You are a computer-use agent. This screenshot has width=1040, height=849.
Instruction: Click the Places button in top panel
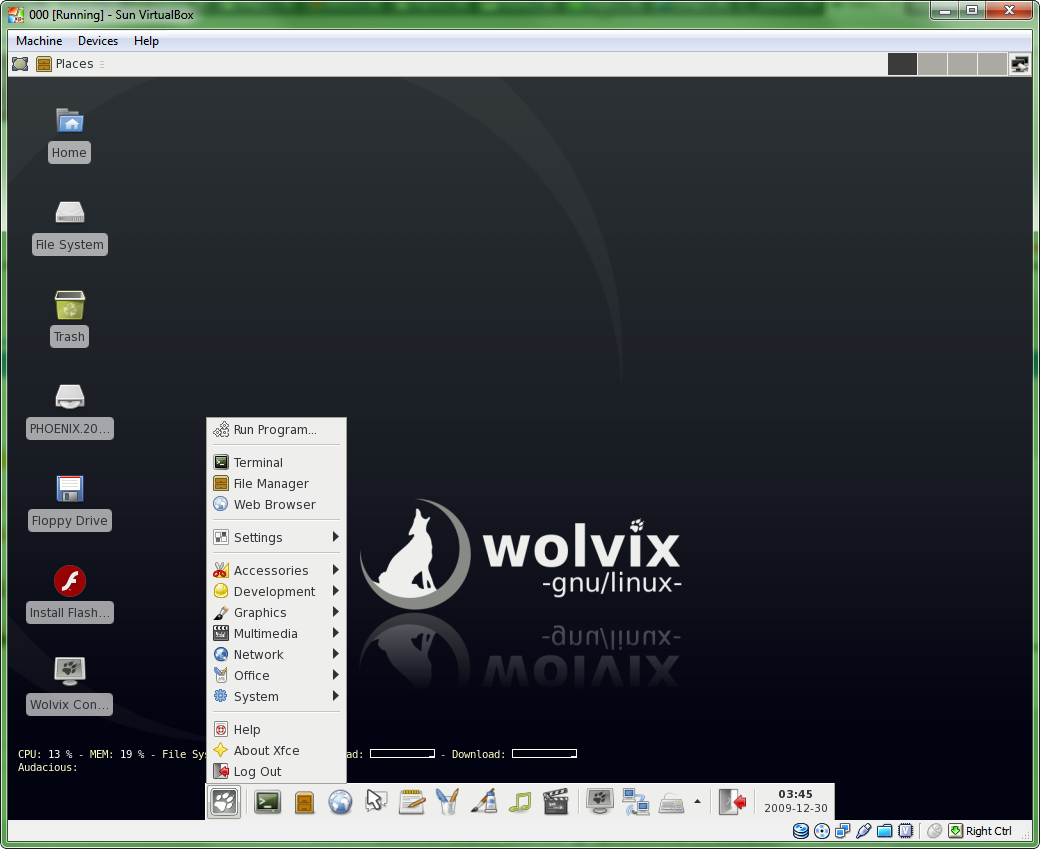65,64
